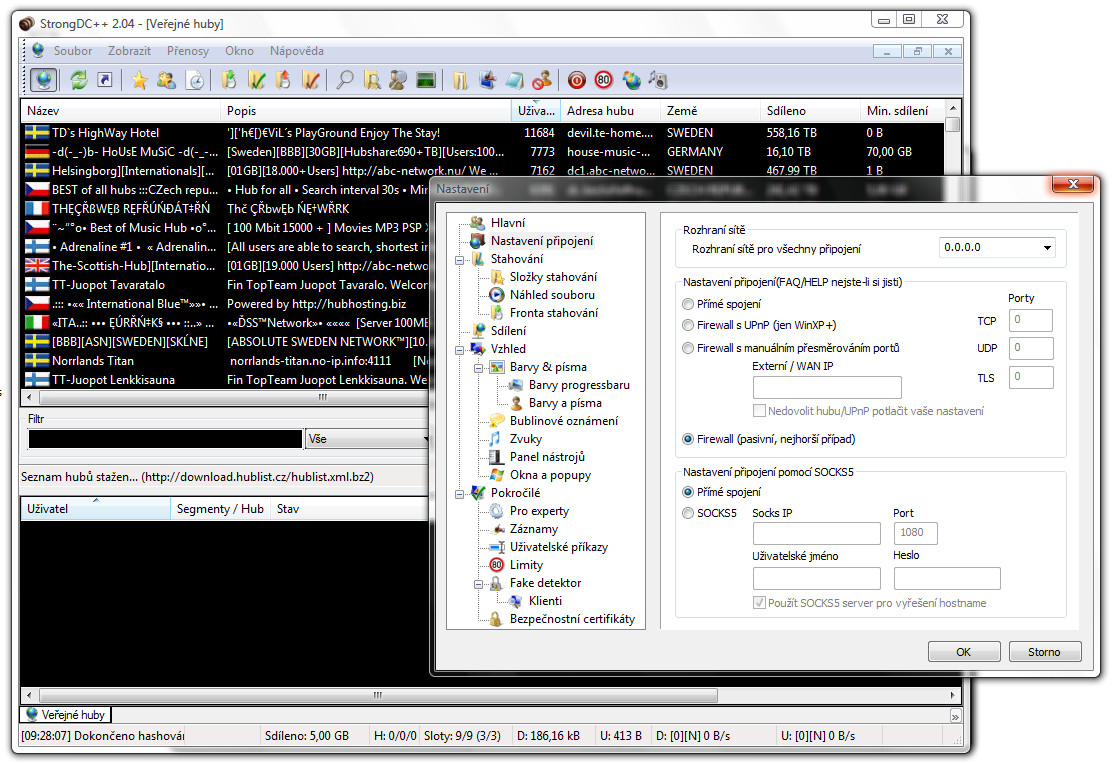Collapse the Fake detektor tree node
Screen dimensions: 1116x763
point(479,584)
